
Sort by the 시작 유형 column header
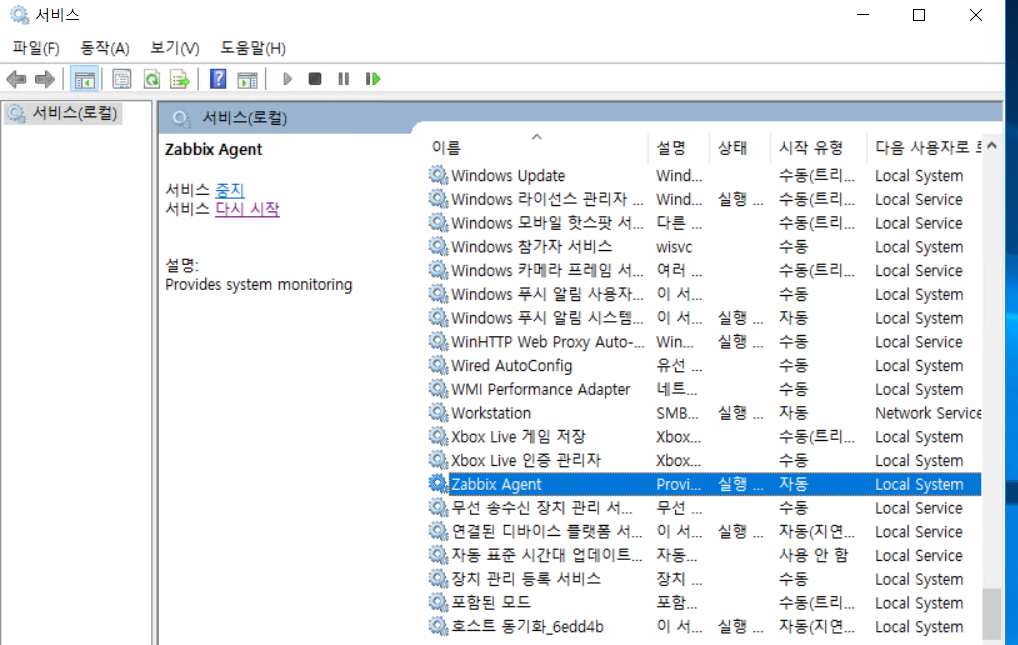click(x=818, y=147)
